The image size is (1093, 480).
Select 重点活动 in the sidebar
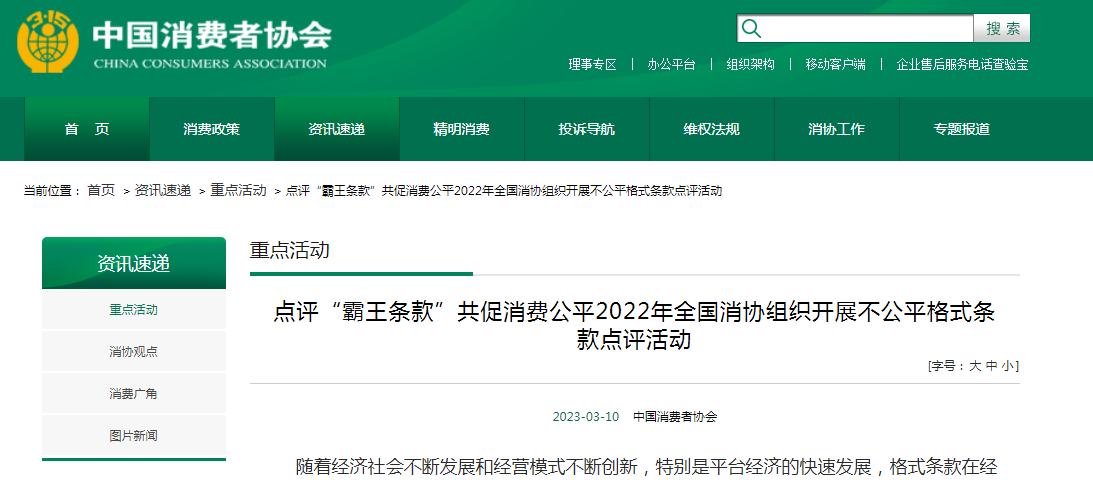click(134, 310)
